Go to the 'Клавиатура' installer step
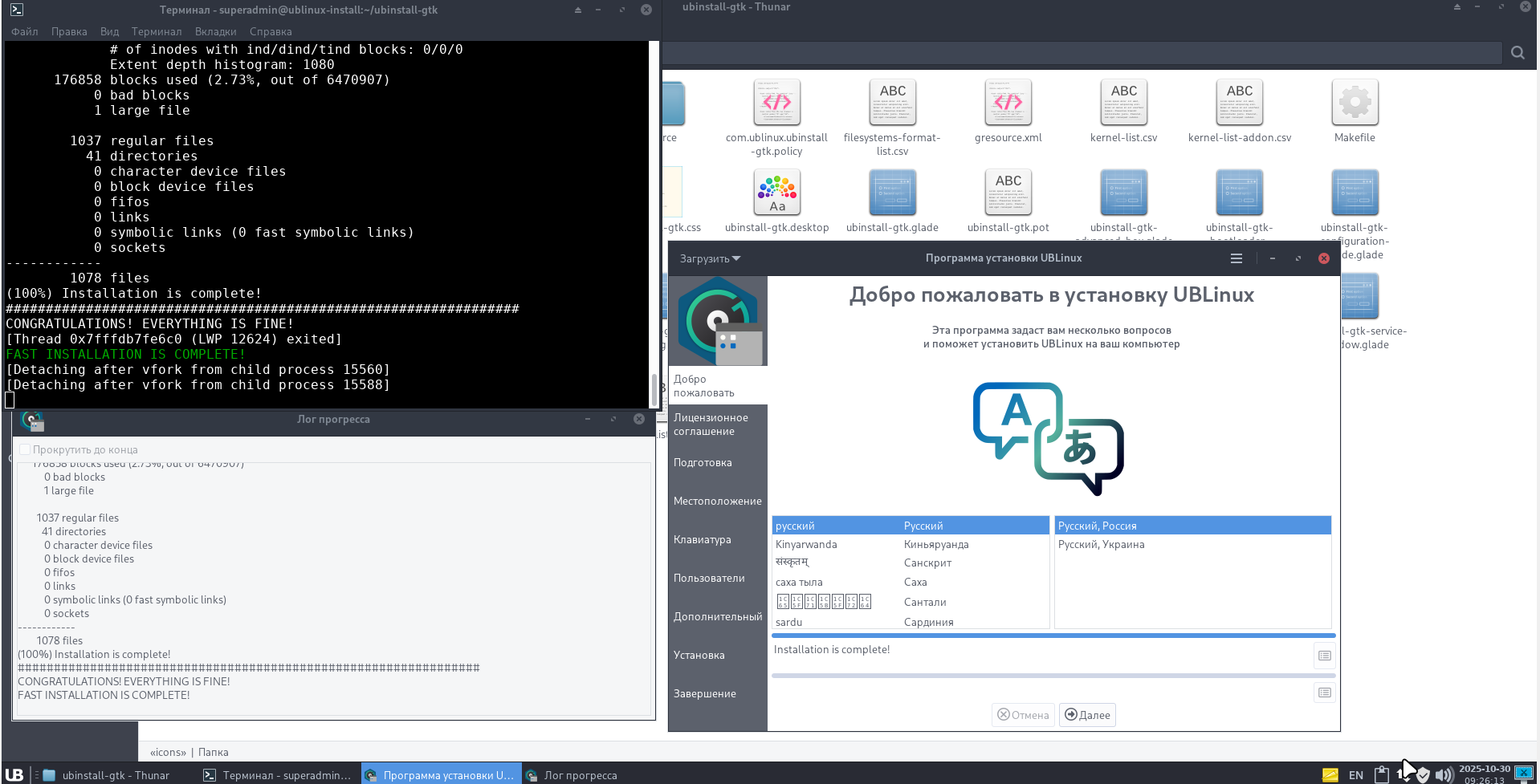 718,540
